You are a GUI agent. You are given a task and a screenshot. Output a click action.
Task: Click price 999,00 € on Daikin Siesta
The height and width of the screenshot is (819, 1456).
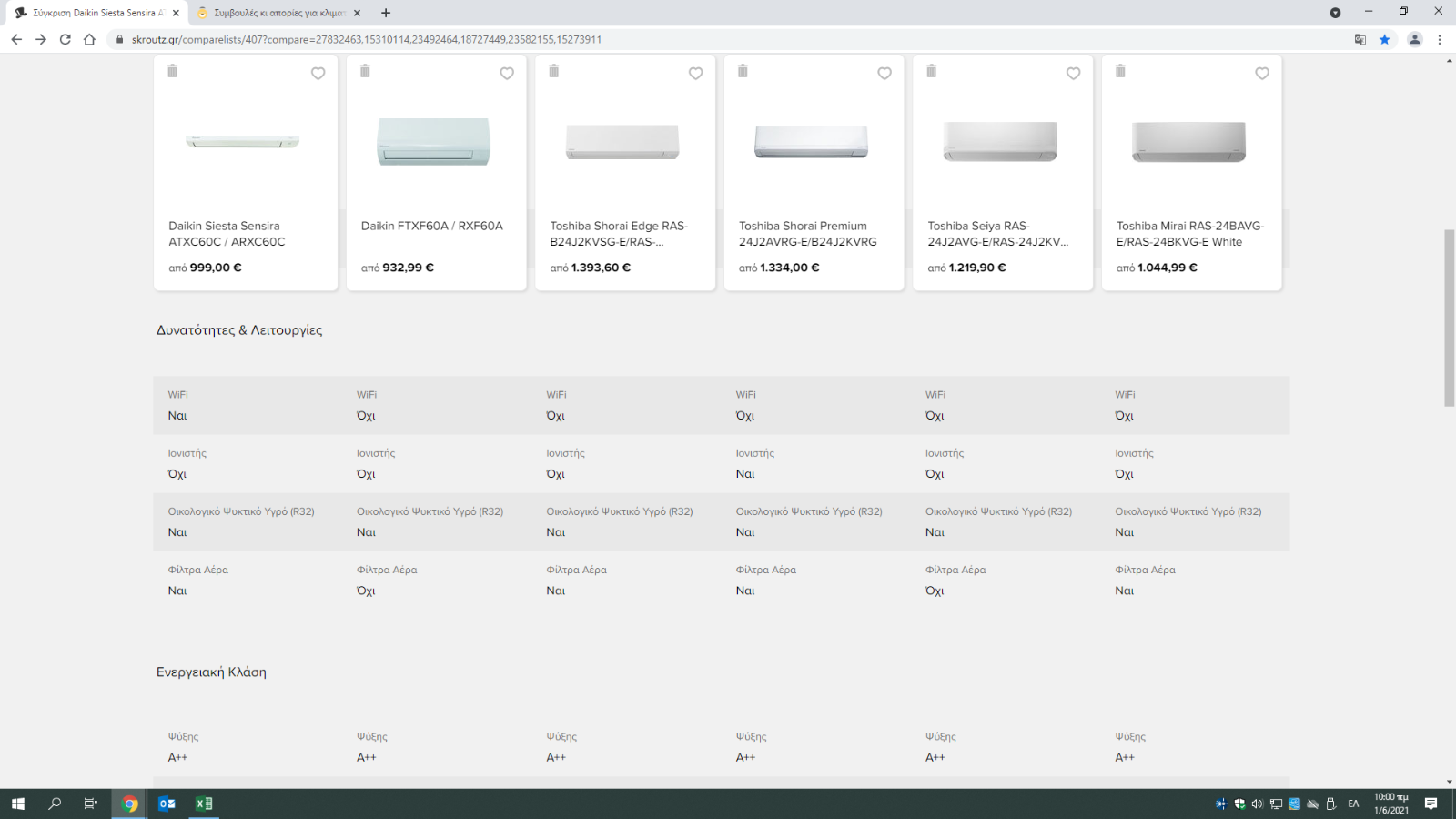[x=216, y=268]
